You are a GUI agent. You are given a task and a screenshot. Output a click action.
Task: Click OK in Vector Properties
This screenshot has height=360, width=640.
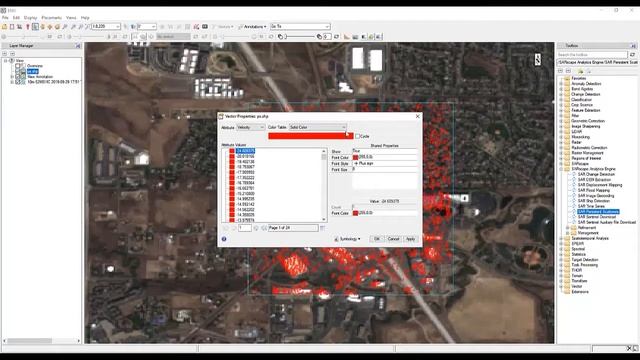377,239
